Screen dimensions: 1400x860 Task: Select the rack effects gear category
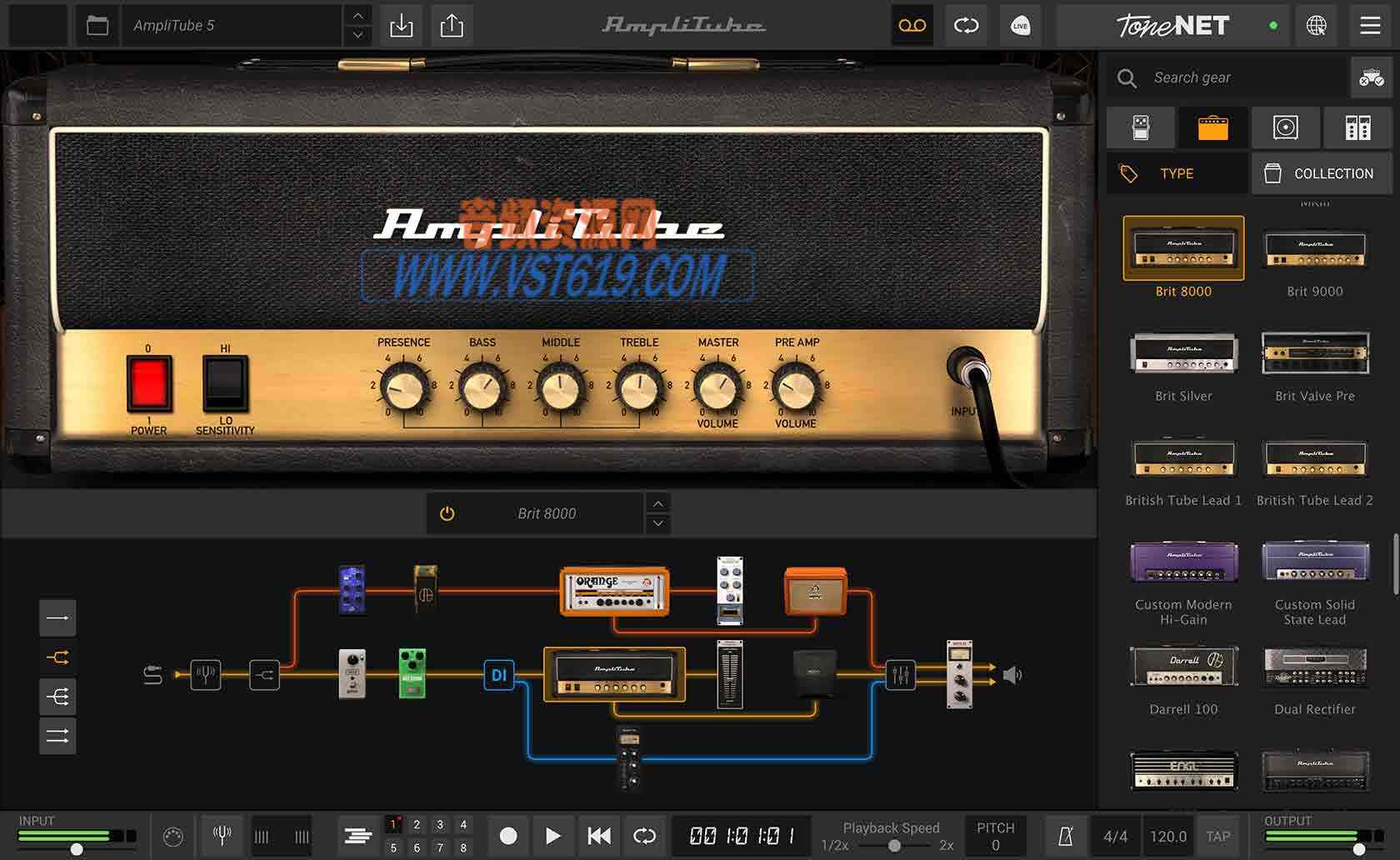[x=1357, y=127]
